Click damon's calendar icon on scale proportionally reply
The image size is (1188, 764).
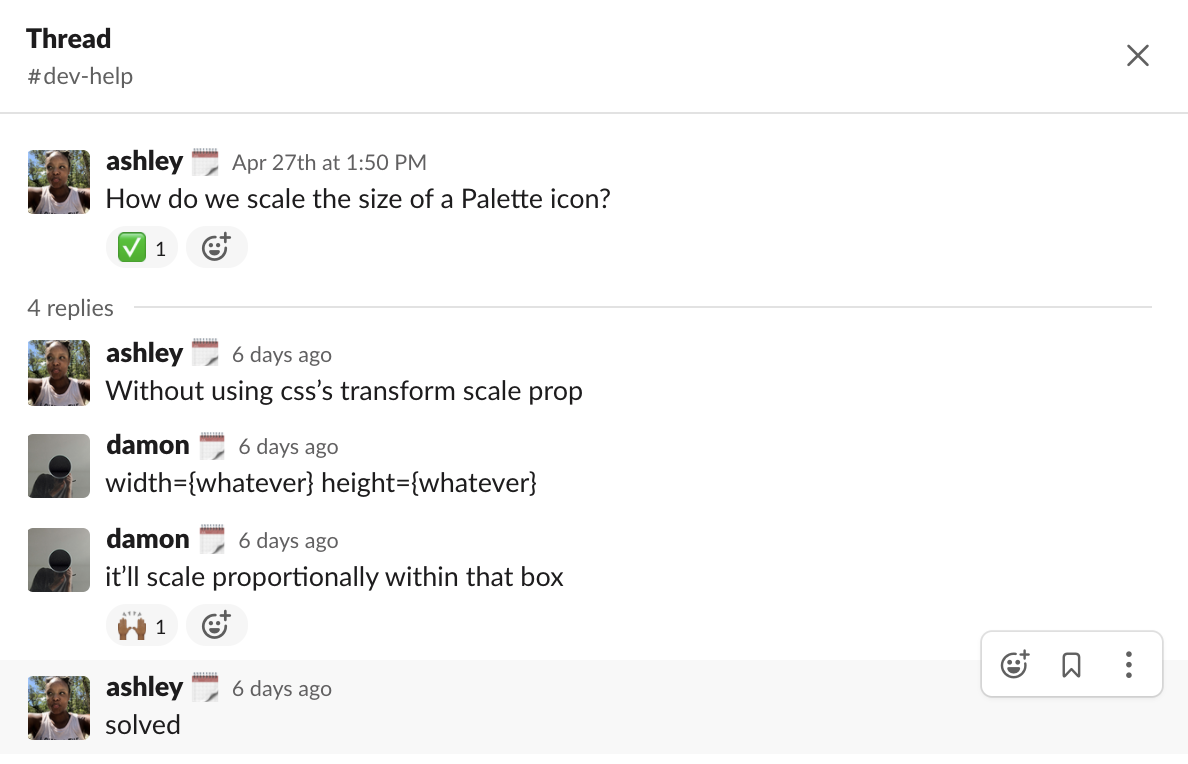(212, 540)
